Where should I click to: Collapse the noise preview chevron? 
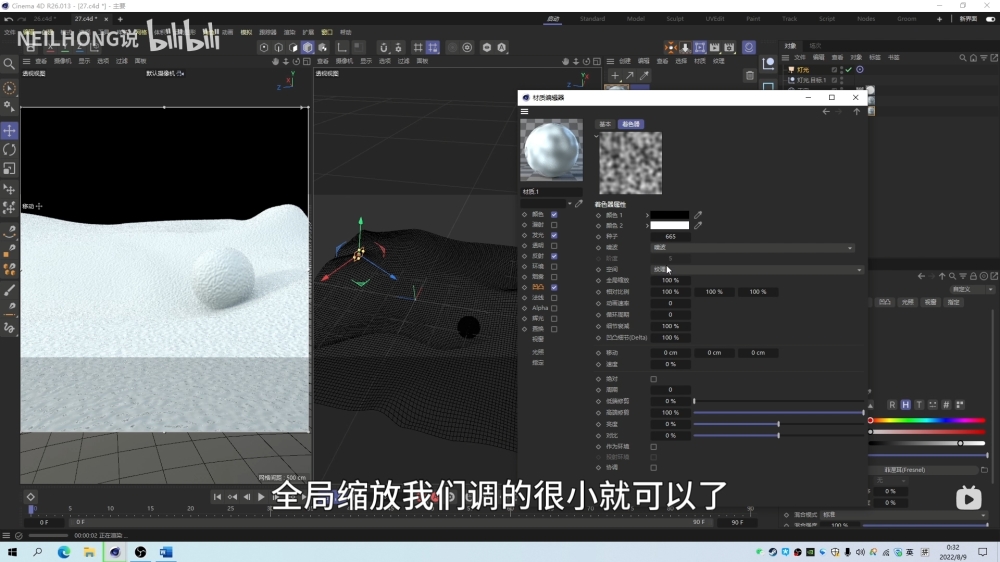point(596,136)
